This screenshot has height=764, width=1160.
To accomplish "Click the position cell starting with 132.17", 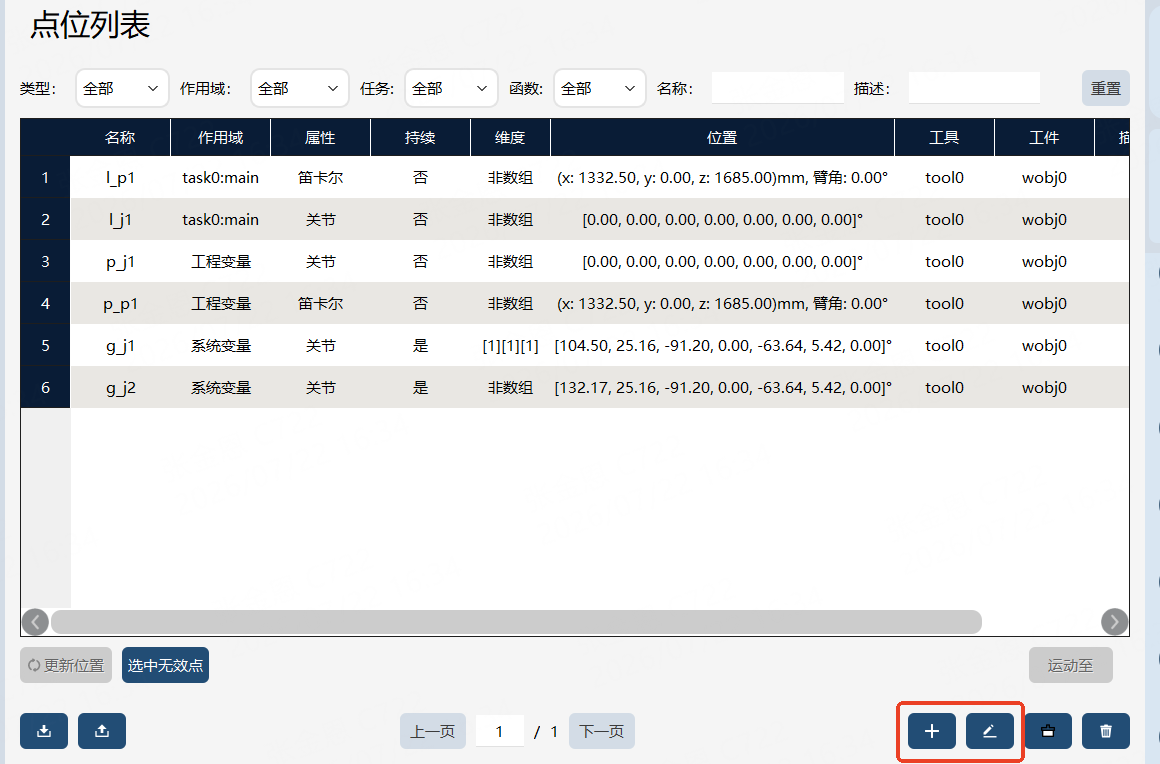I will (x=723, y=388).
